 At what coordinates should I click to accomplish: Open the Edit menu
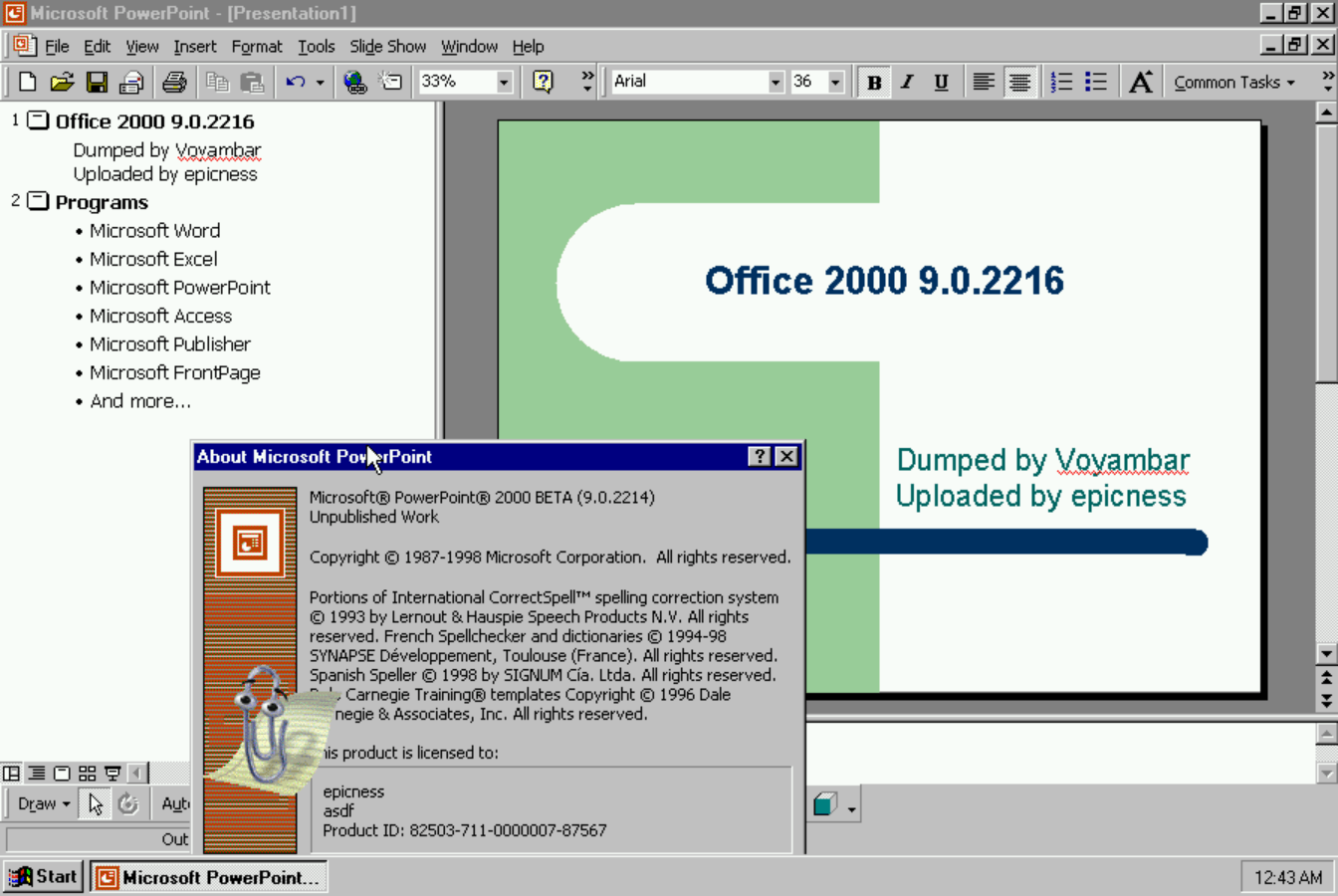click(x=97, y=46)
